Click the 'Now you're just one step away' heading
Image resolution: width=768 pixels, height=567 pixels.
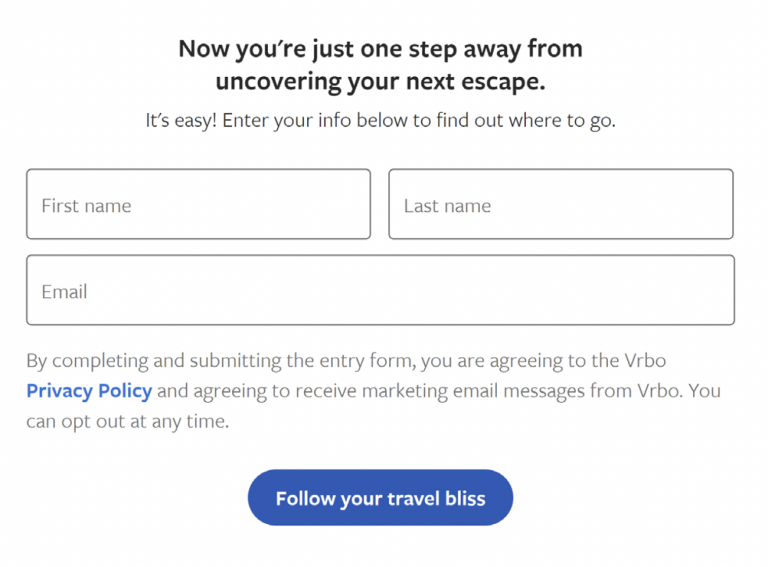tap(380, 48)
